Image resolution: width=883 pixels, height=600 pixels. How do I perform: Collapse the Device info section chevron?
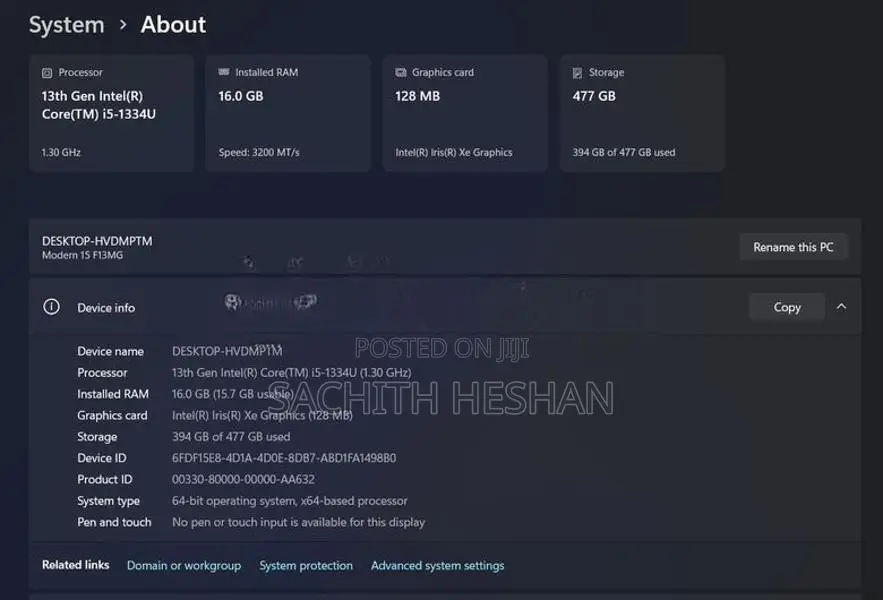pos(841,307)
